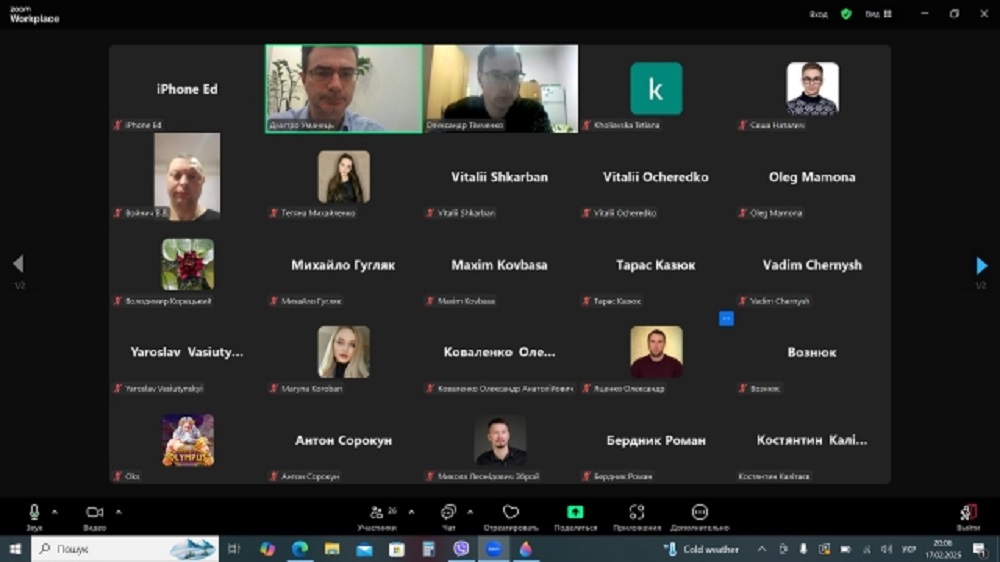
Task: Expand the arrow next to Чат
Action: (x=470, y=512)
